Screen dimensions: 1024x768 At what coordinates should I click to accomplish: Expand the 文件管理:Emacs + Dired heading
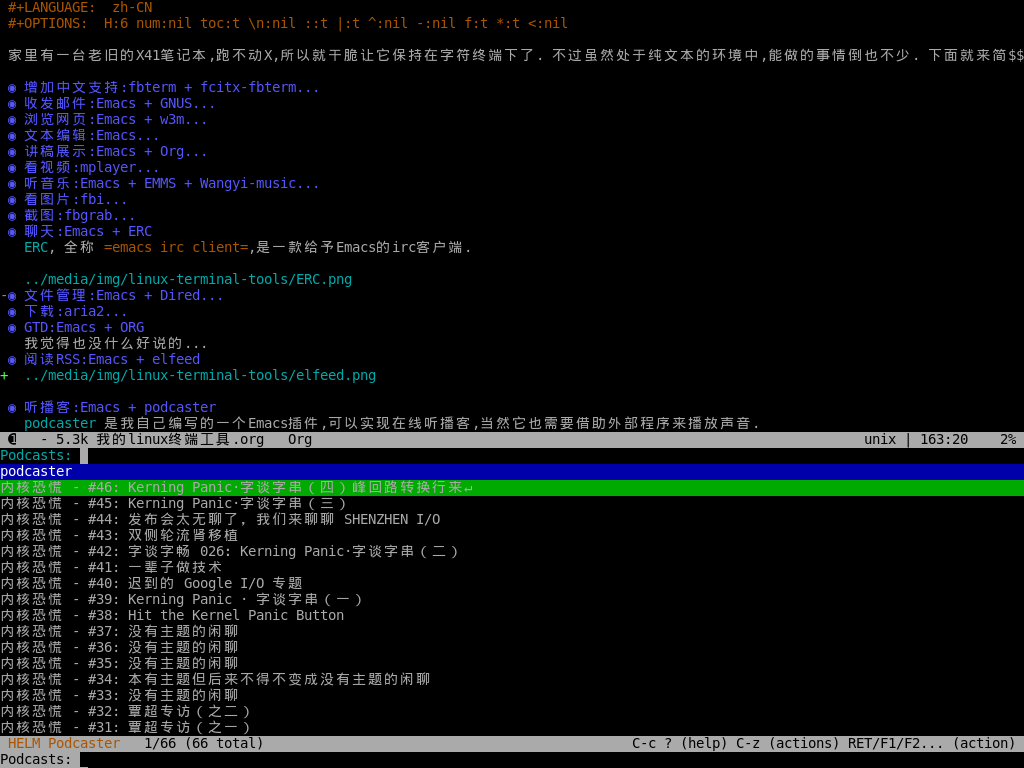click(123, 296)
